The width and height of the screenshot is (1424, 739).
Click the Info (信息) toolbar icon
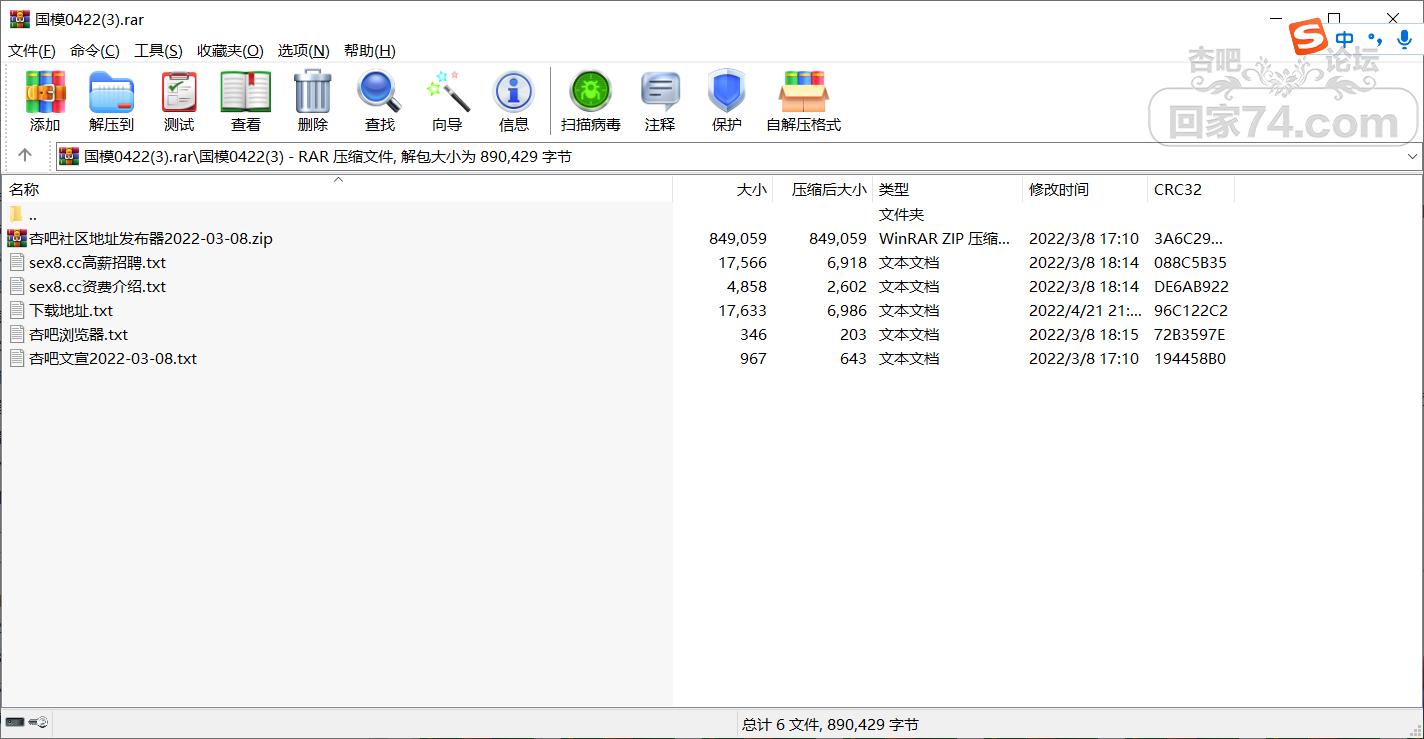[x=514, y=92]
